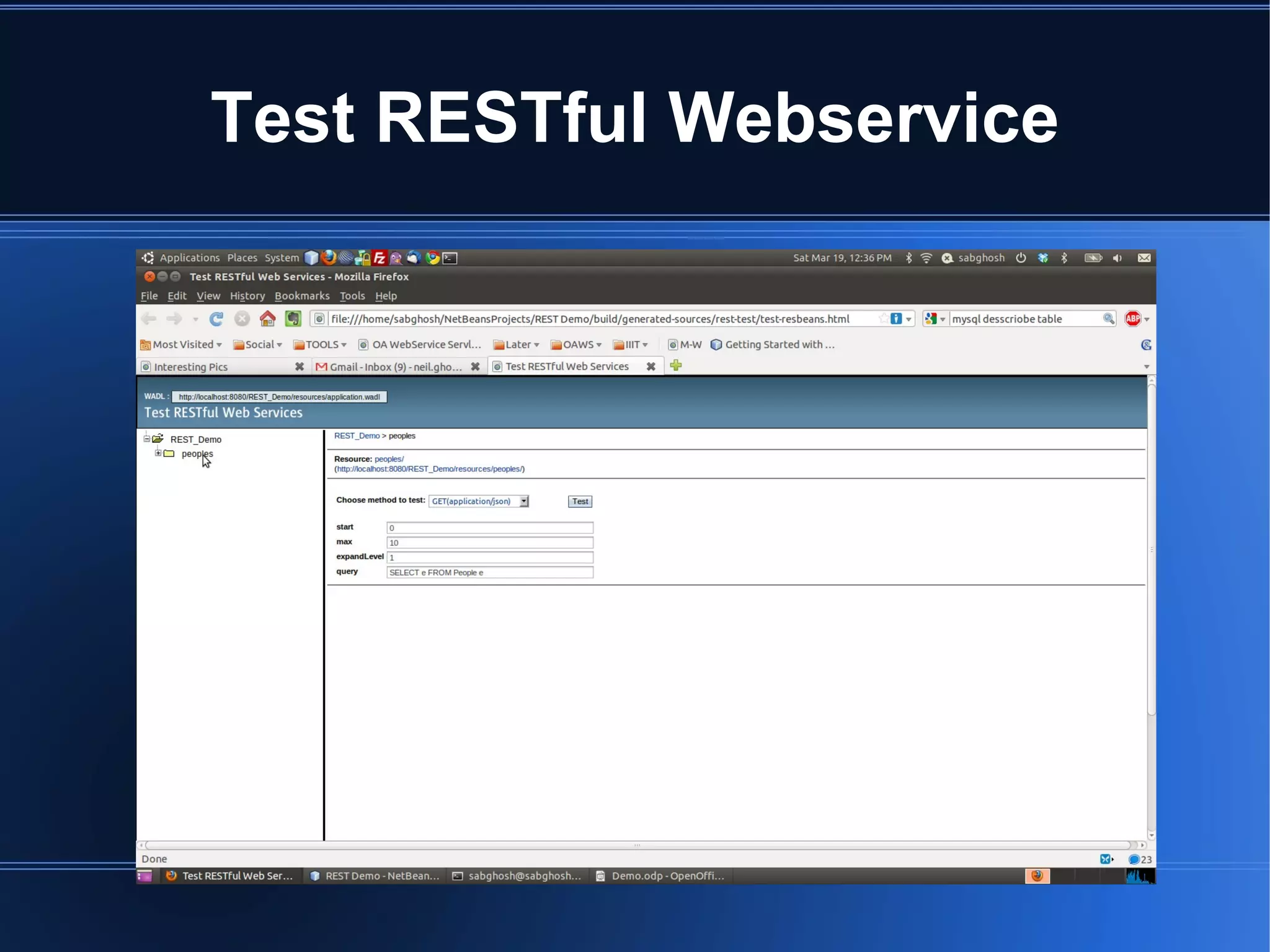Click the Reload page icon

[216, 319]
